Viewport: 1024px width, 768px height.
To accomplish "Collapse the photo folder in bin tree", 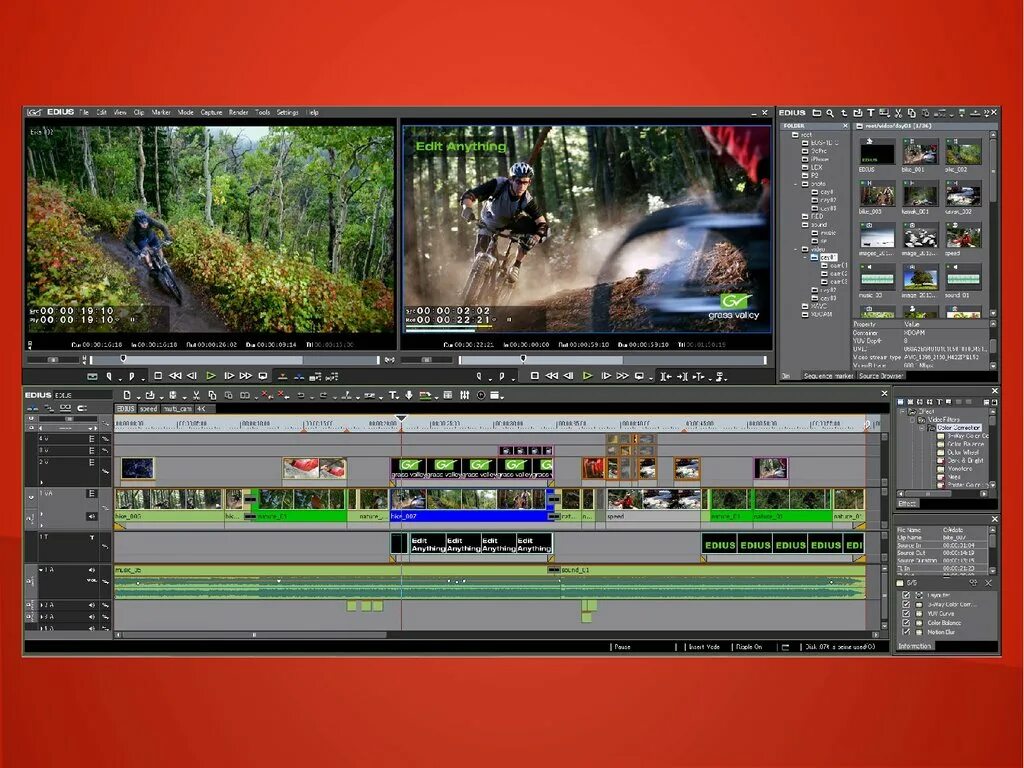I will 797,184.
